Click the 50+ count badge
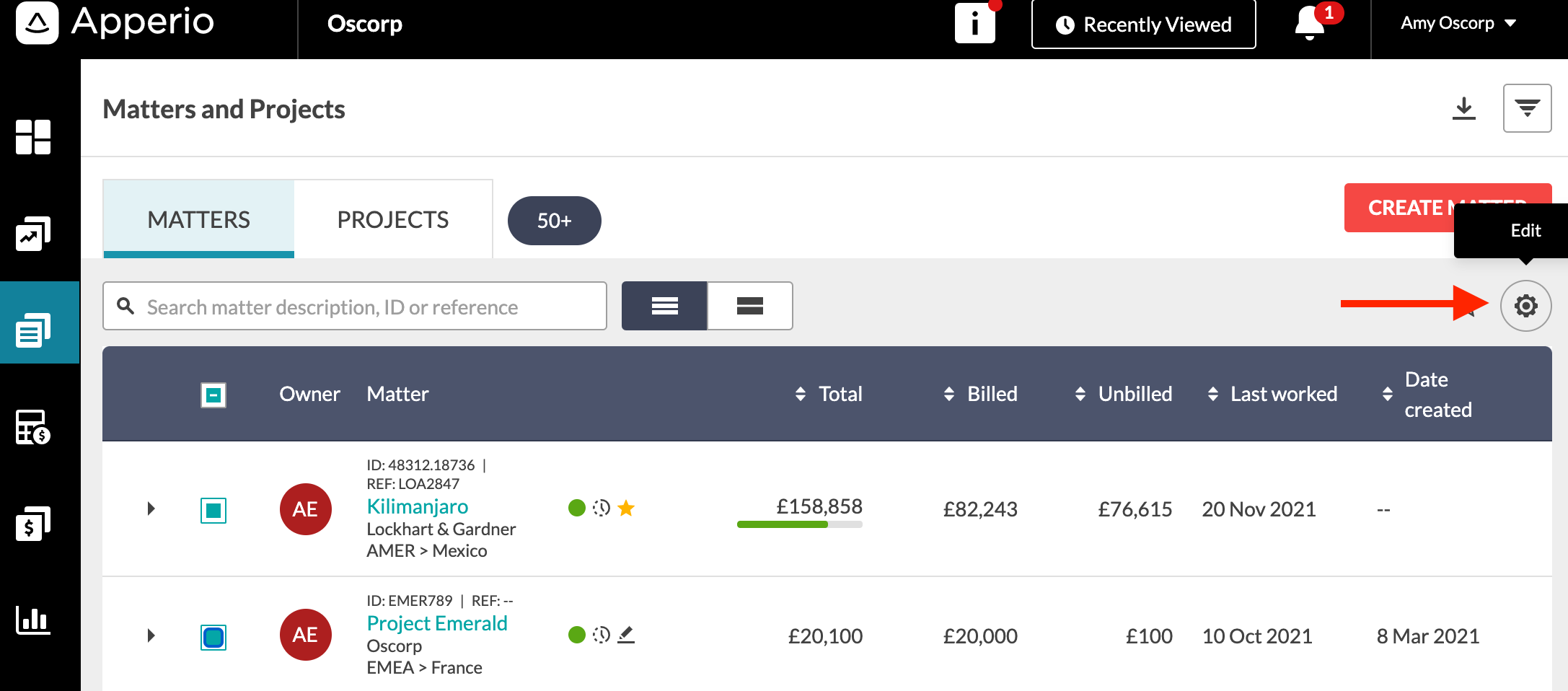The height and width of the screenshot is (691, 1568). point(555,221)
